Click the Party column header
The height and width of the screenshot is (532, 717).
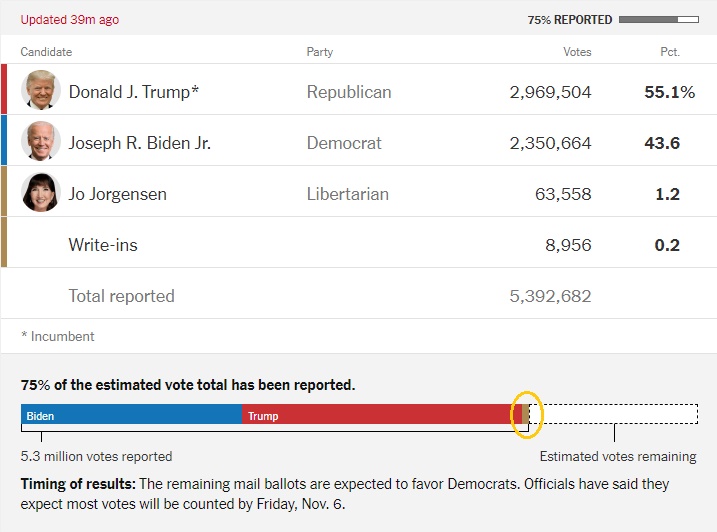pyautogui.click(x=320, y=52)
